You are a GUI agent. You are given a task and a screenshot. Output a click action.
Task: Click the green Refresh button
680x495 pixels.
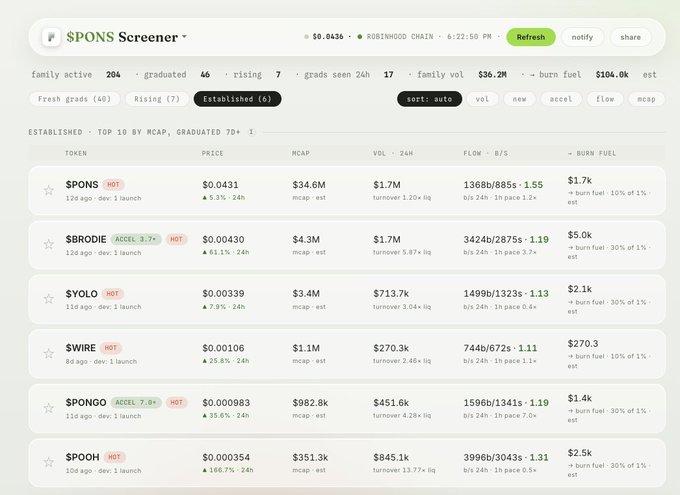pyautogui.click(x=530, y=37)
